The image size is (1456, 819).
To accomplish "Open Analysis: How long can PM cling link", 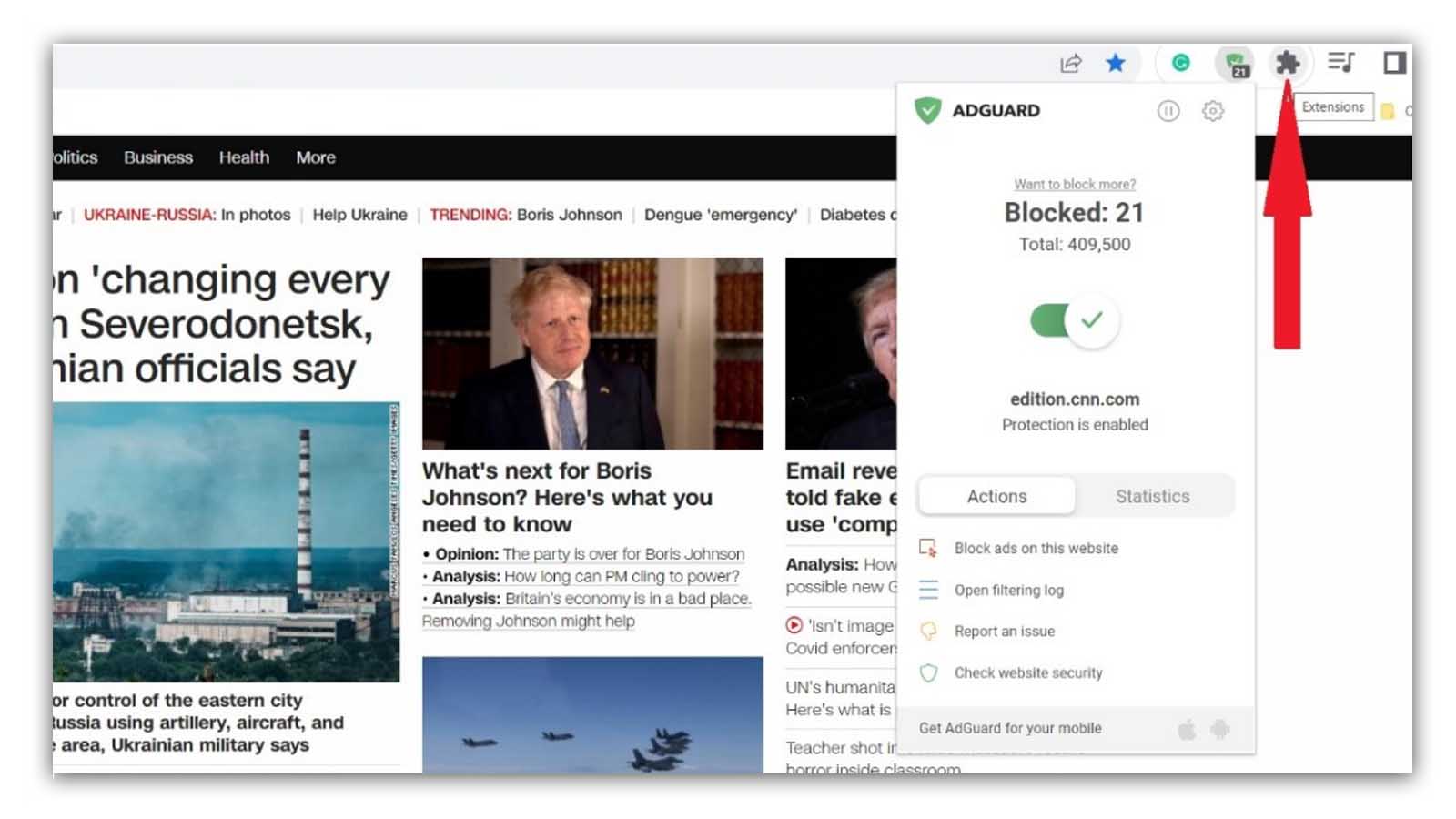I will coord(581,576).
